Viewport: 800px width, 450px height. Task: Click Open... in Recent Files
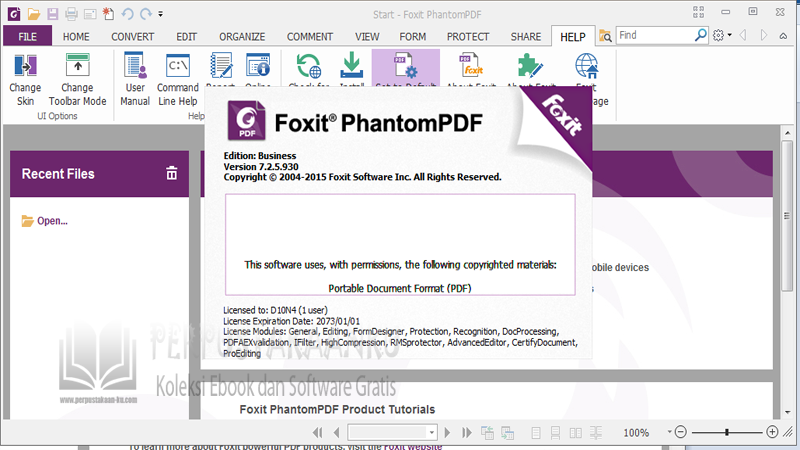click(44, 221)
